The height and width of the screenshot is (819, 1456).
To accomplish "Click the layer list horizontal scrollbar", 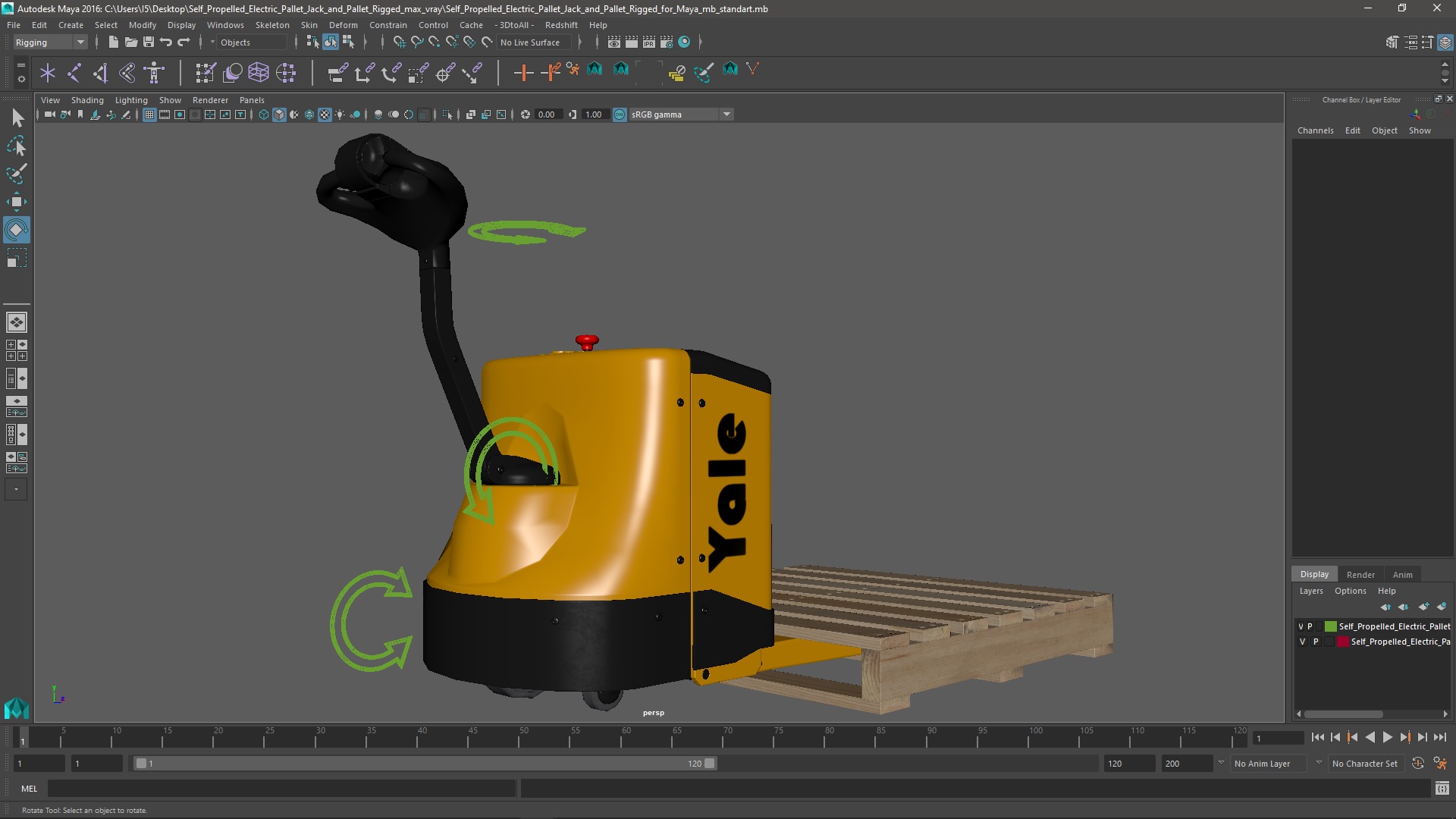I will 1343,714.
